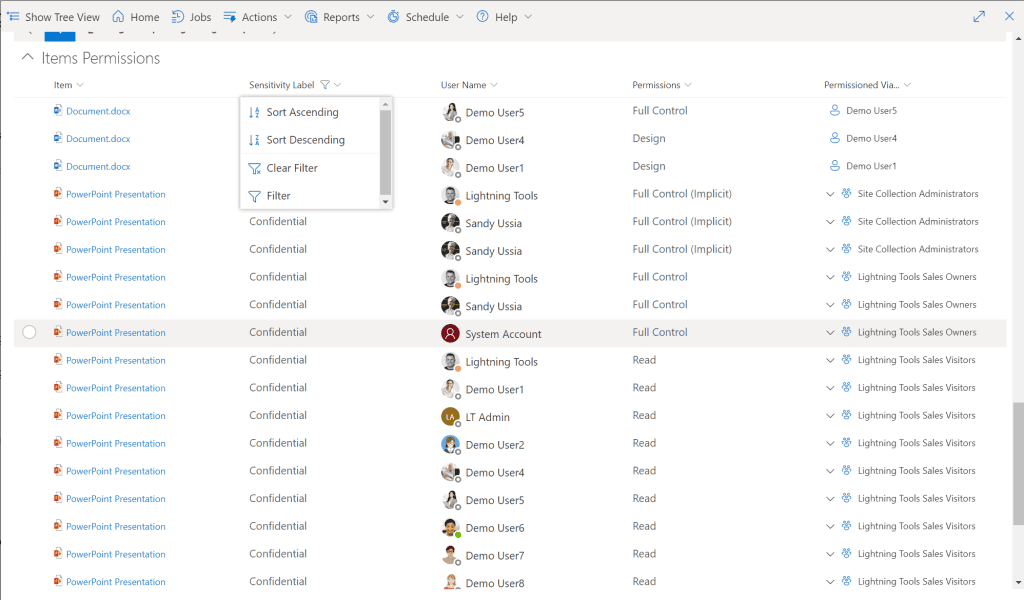Click the Actions toolbar icon
Screen dimensions: 1024x600
click(x=227, y=16)
